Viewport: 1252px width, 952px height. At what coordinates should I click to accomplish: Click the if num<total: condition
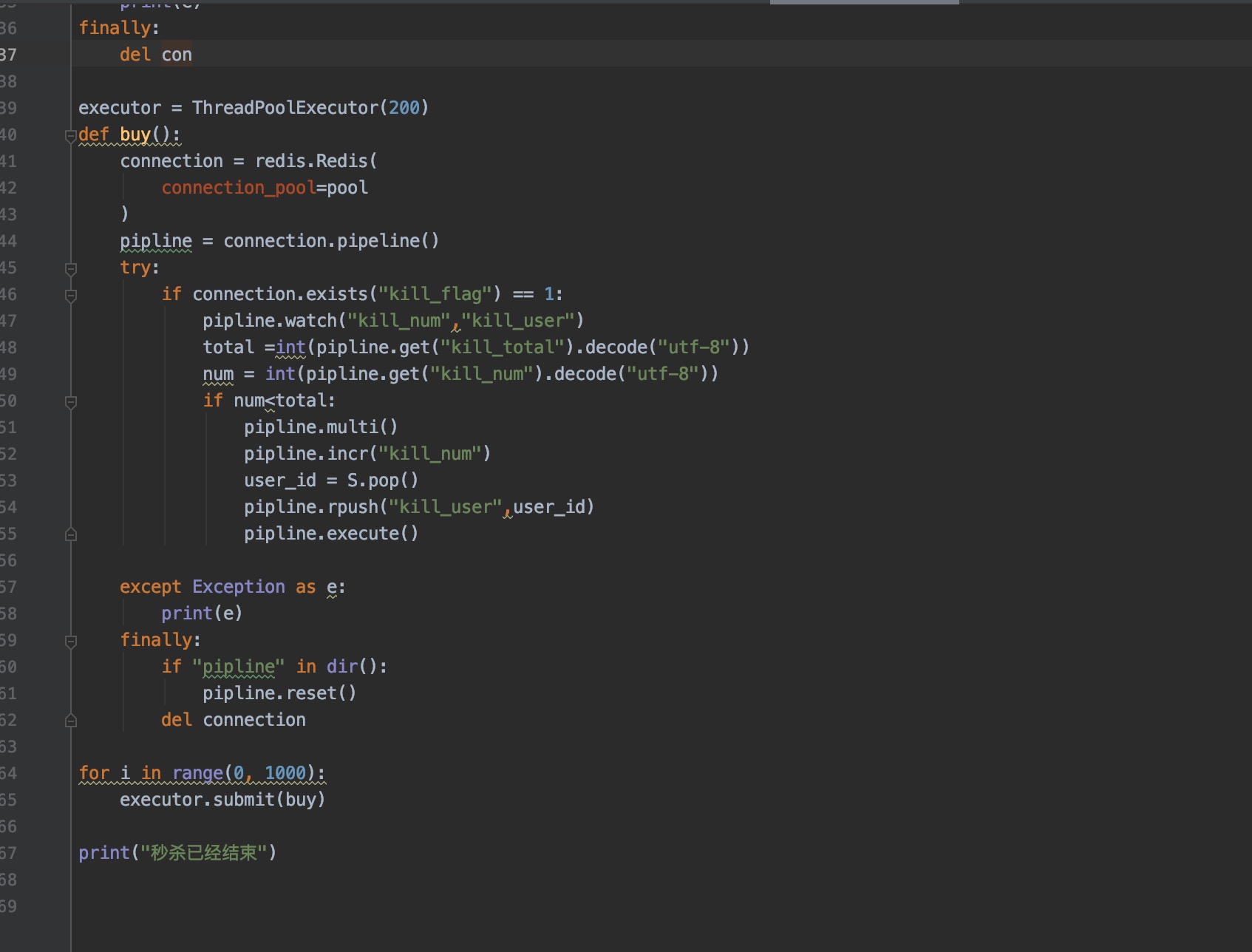pos(269,401)
